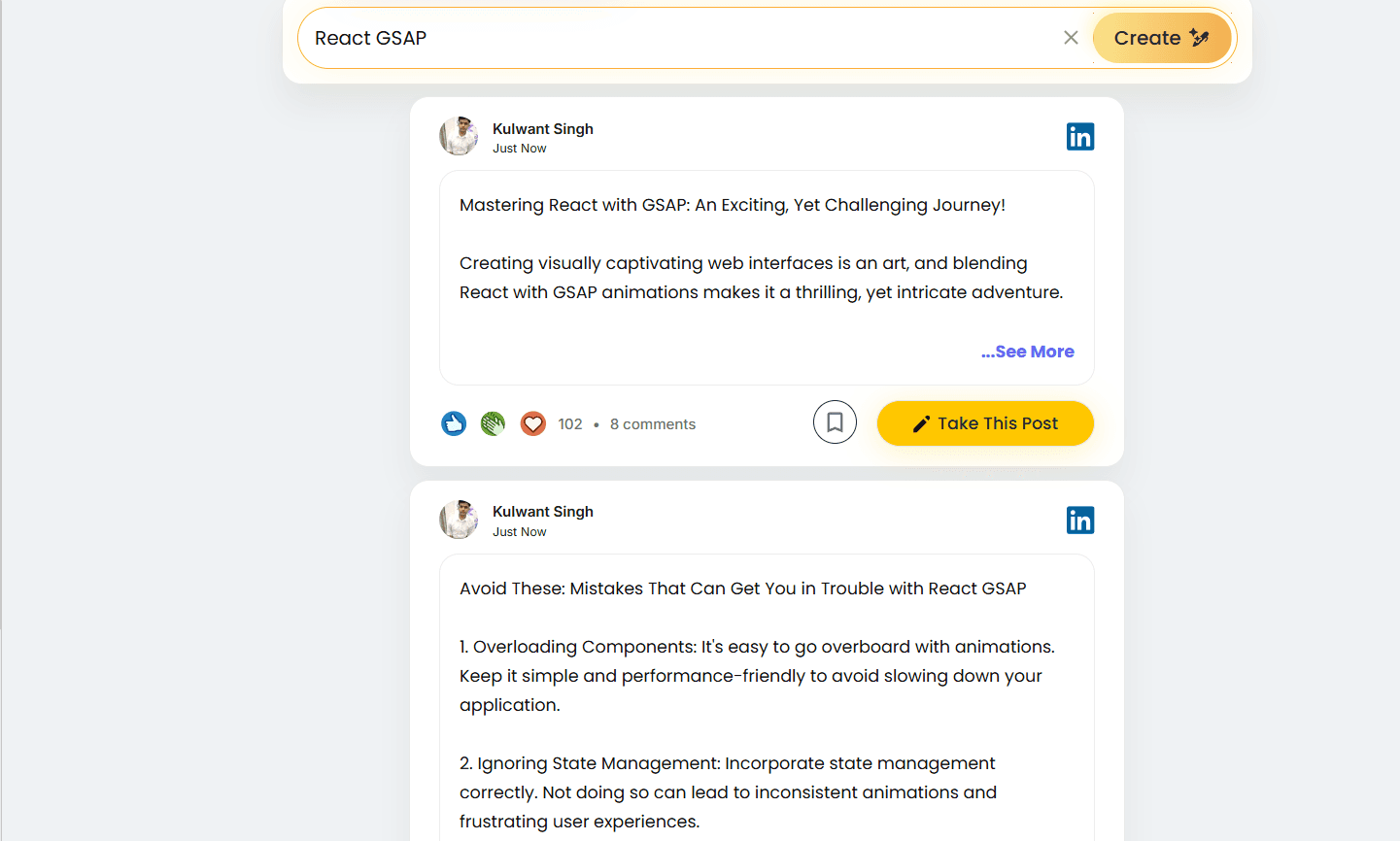Click the green clapping reaction icon

(x=494, y=423)
